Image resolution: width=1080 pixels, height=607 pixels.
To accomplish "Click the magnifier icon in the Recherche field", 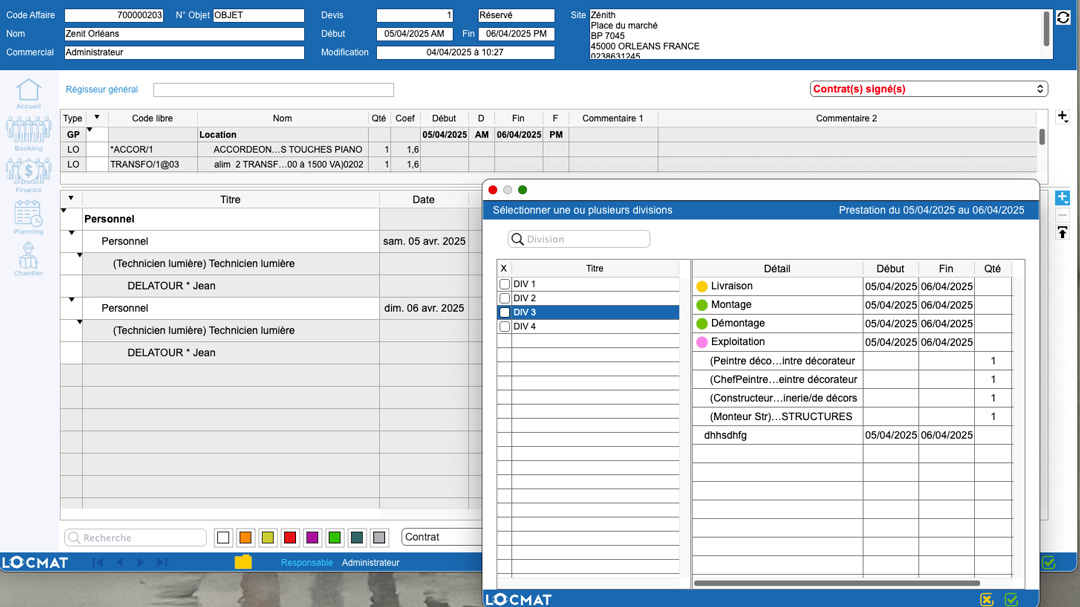I will (x=74, y=537).
